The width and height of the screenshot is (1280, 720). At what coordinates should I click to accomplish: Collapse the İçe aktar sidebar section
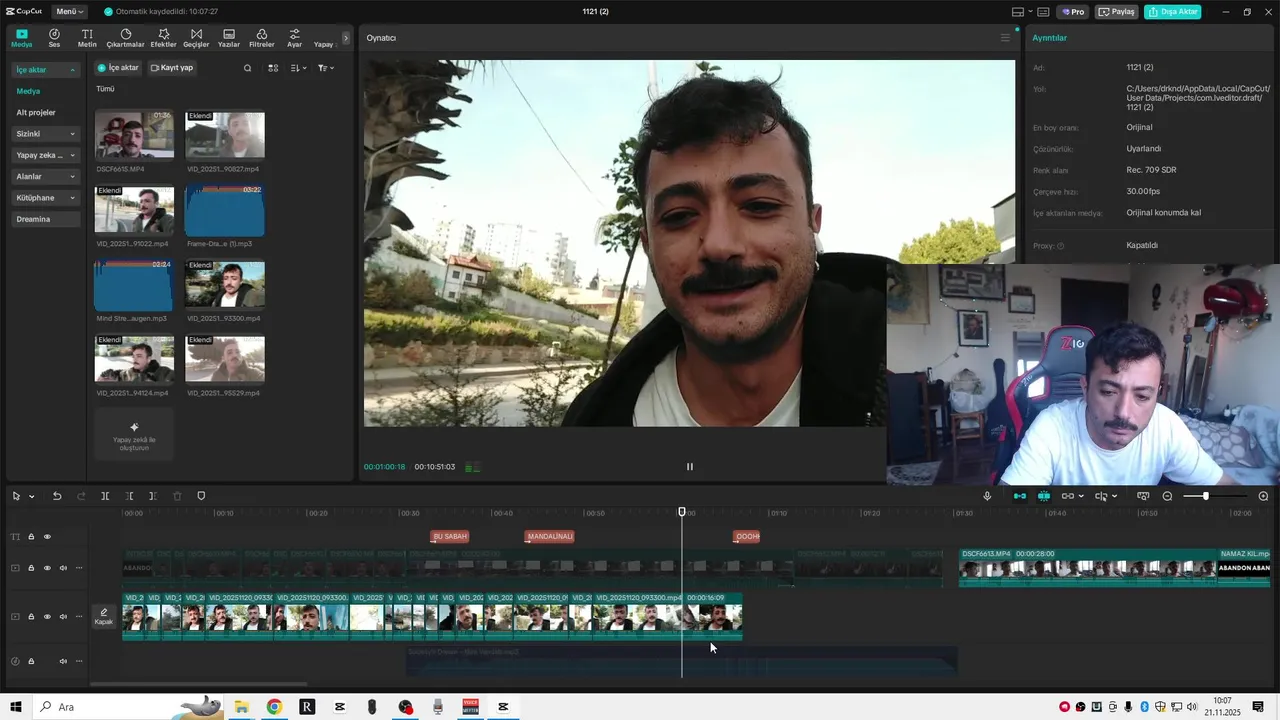[x=46, y=70]
